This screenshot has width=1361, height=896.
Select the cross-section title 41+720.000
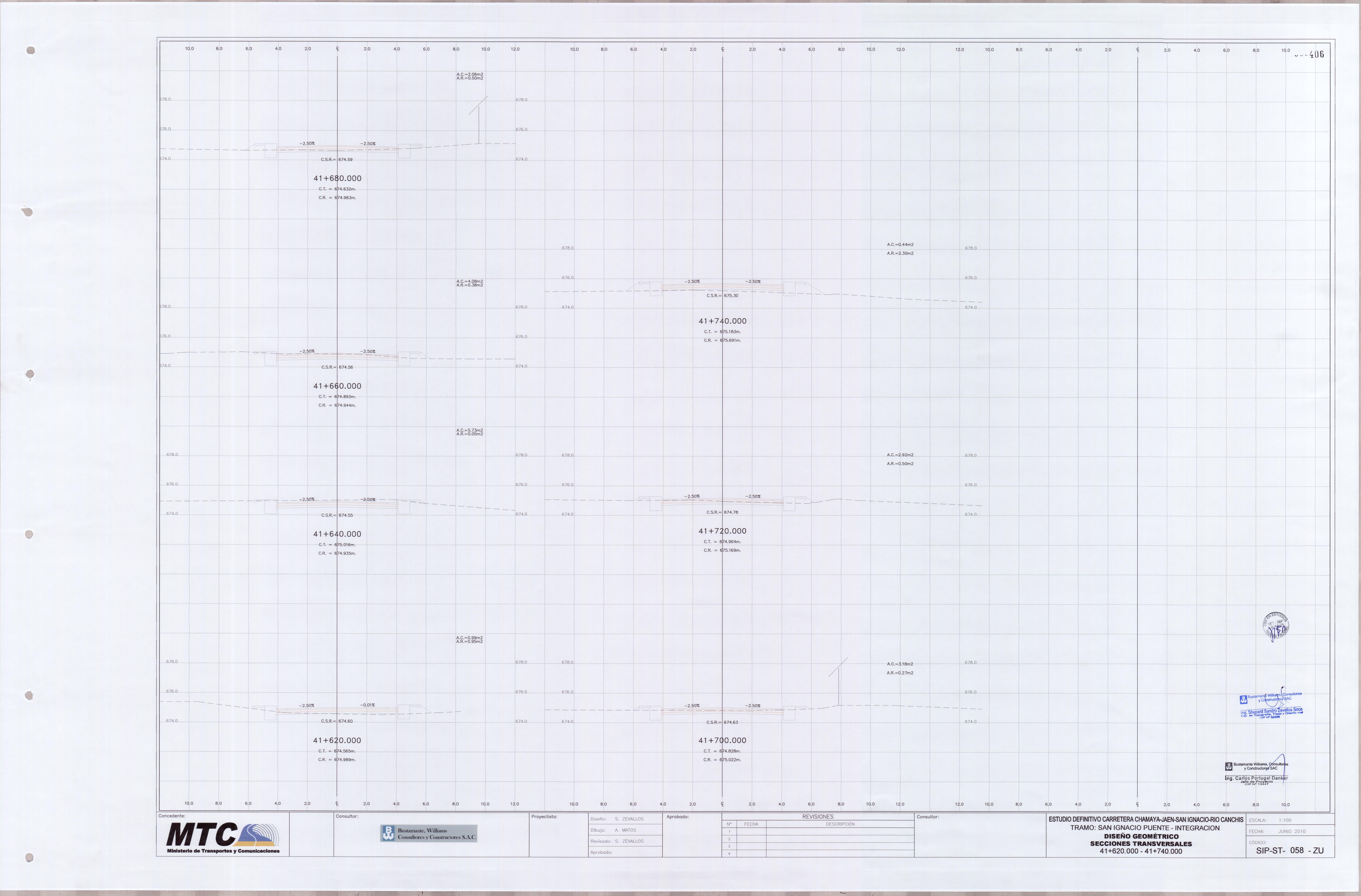pyautogui.click(x=722, y=531)
